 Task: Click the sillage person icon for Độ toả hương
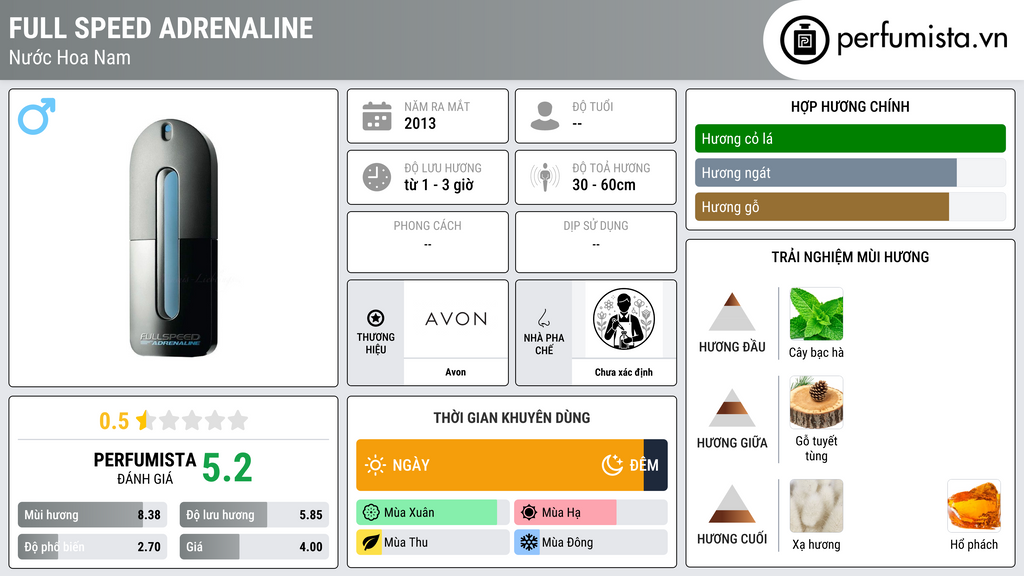[545, 177]
